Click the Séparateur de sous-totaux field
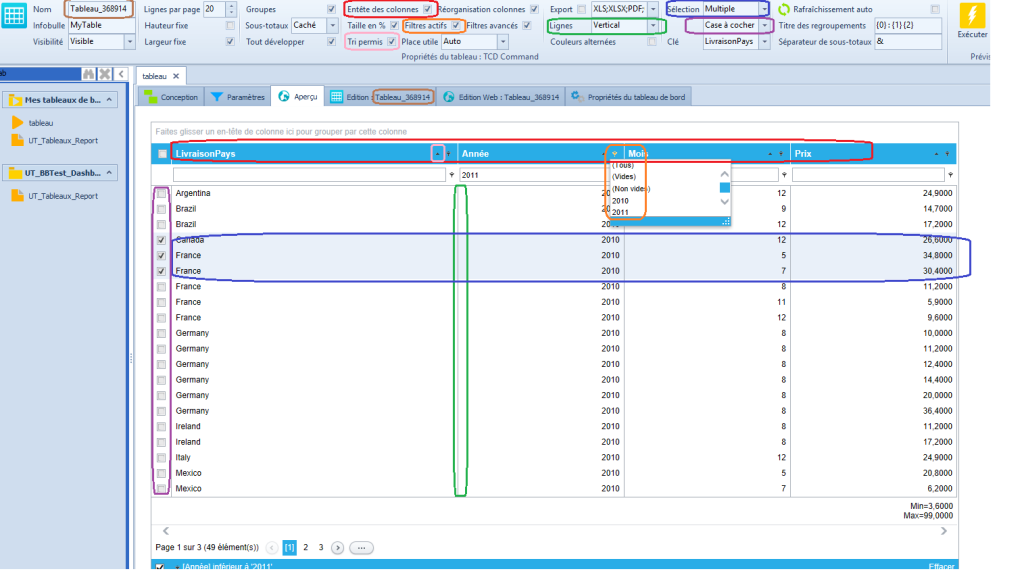1024x586 pixels. 908,42
